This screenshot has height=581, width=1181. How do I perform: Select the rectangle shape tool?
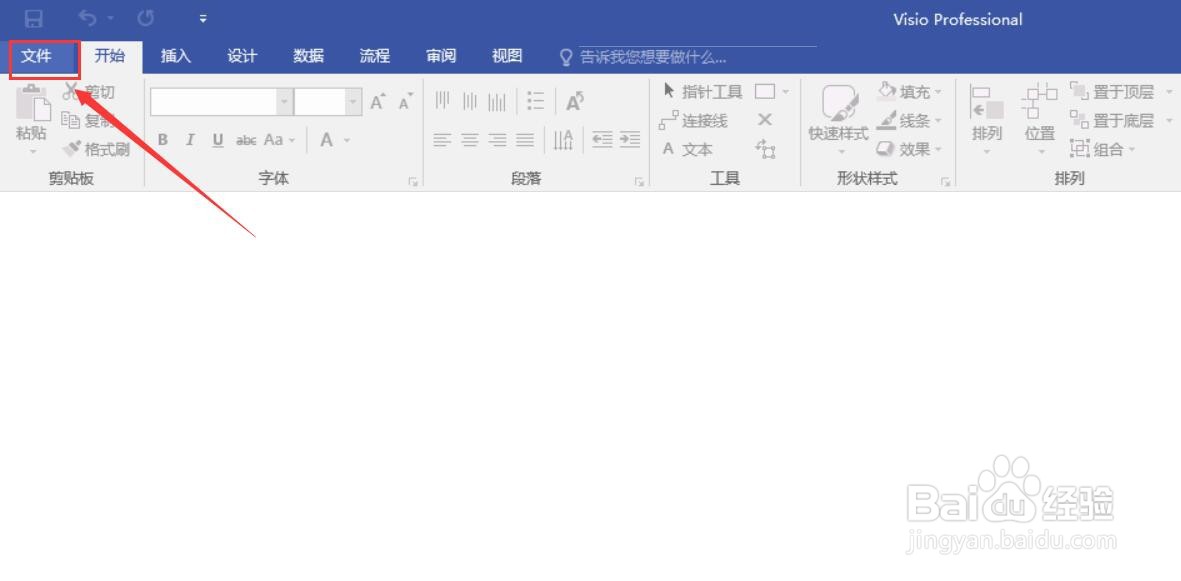pyautogui.click(x=765, y=92)
